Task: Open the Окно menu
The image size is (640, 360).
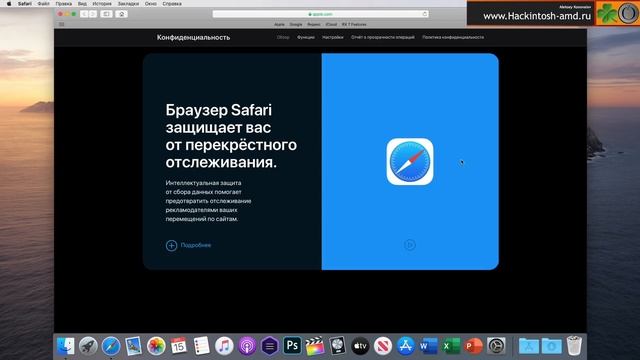Action: pyautogui.click(x=151, y=4)
